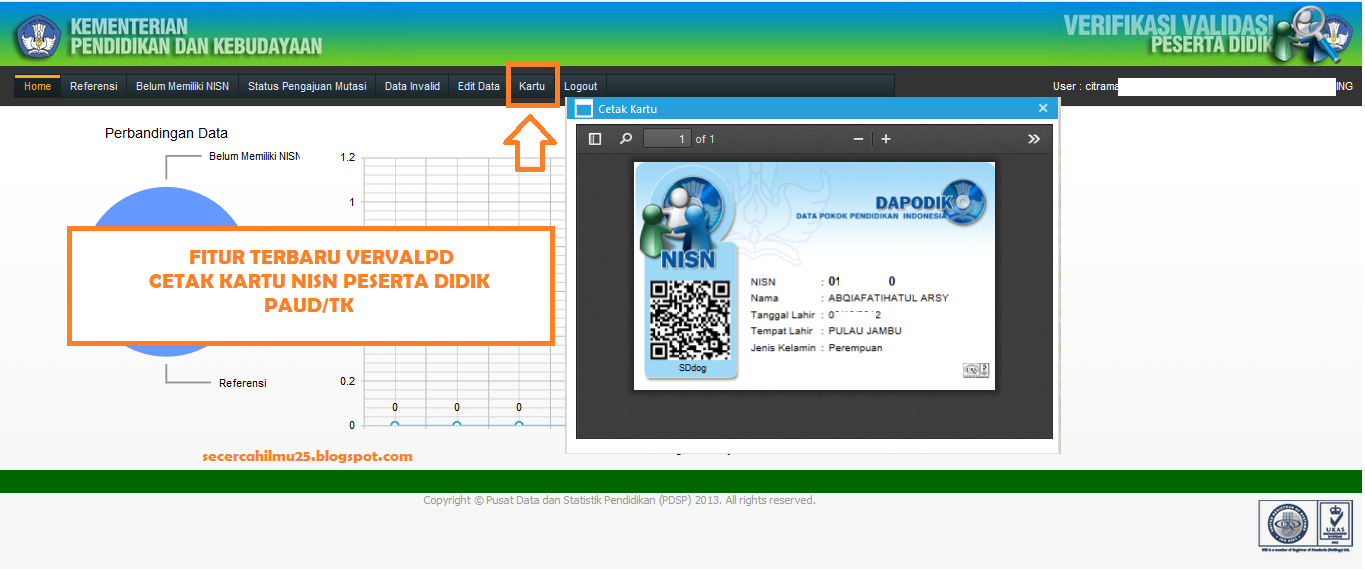Click the Cetak Kartu dialog title
The height and width of the screenshot is (569, 1365).
627,109
